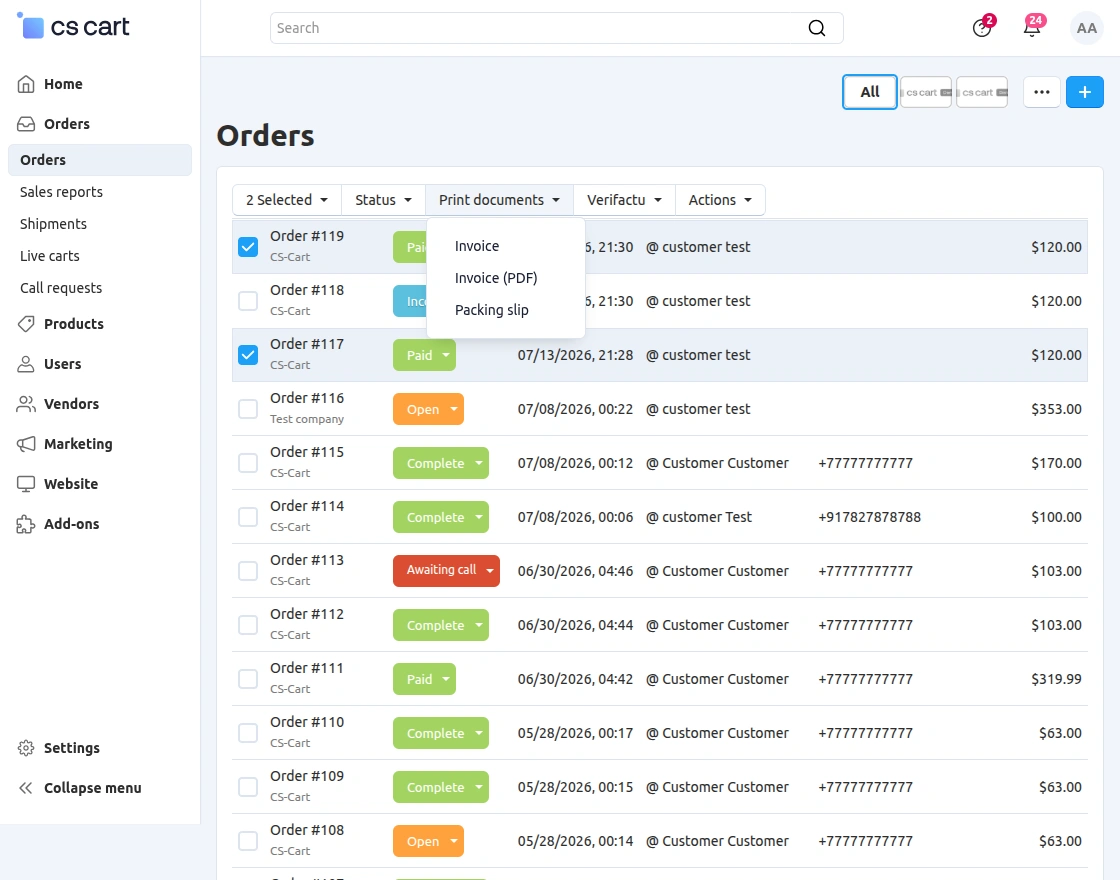Image resolution: width=1120 pixels, height=880 pixels.
Task: Check the Order #113 checkbox
Action: (x=248, y=571)
